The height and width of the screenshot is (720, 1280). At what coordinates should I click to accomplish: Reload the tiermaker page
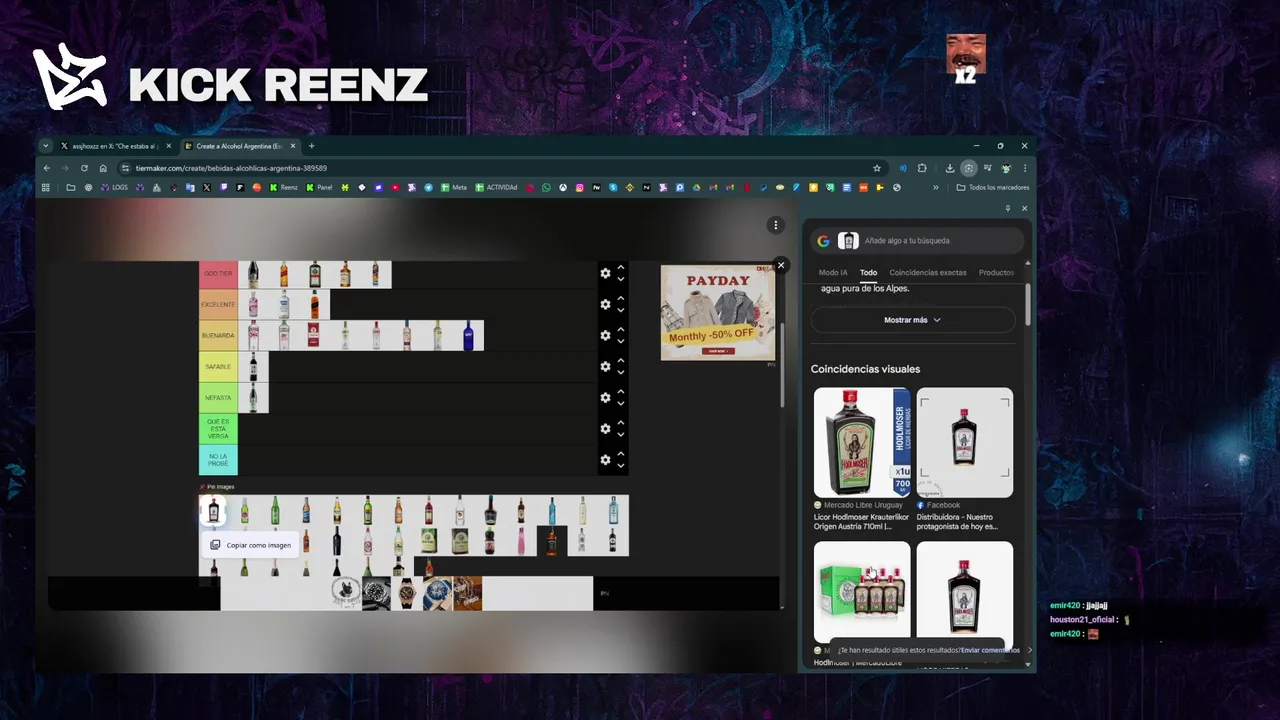click(84, 168)
